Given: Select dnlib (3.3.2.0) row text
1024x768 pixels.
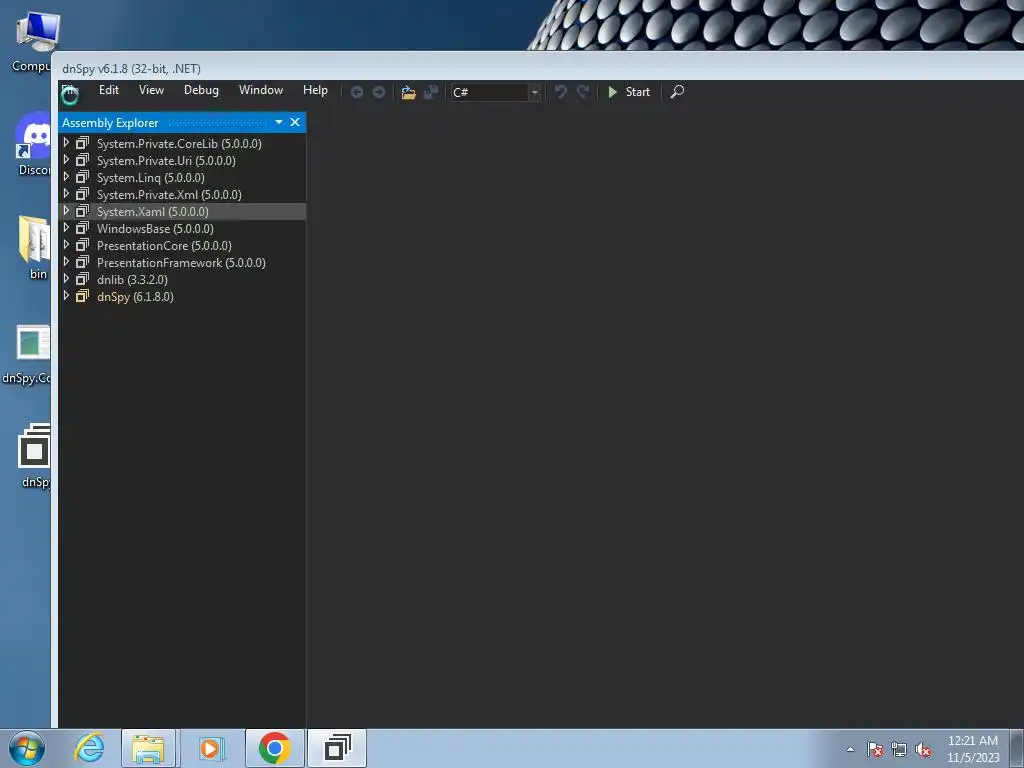Looking at the screenshot, I should pyautogui.click(x=132, y=280).
